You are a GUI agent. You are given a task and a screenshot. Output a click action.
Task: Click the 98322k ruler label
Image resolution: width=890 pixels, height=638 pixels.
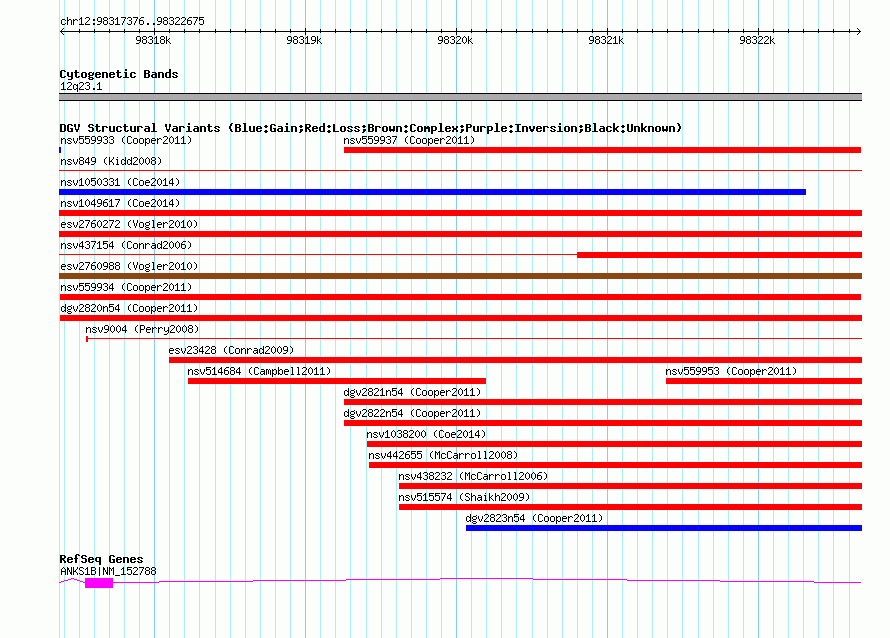[757, 40]
